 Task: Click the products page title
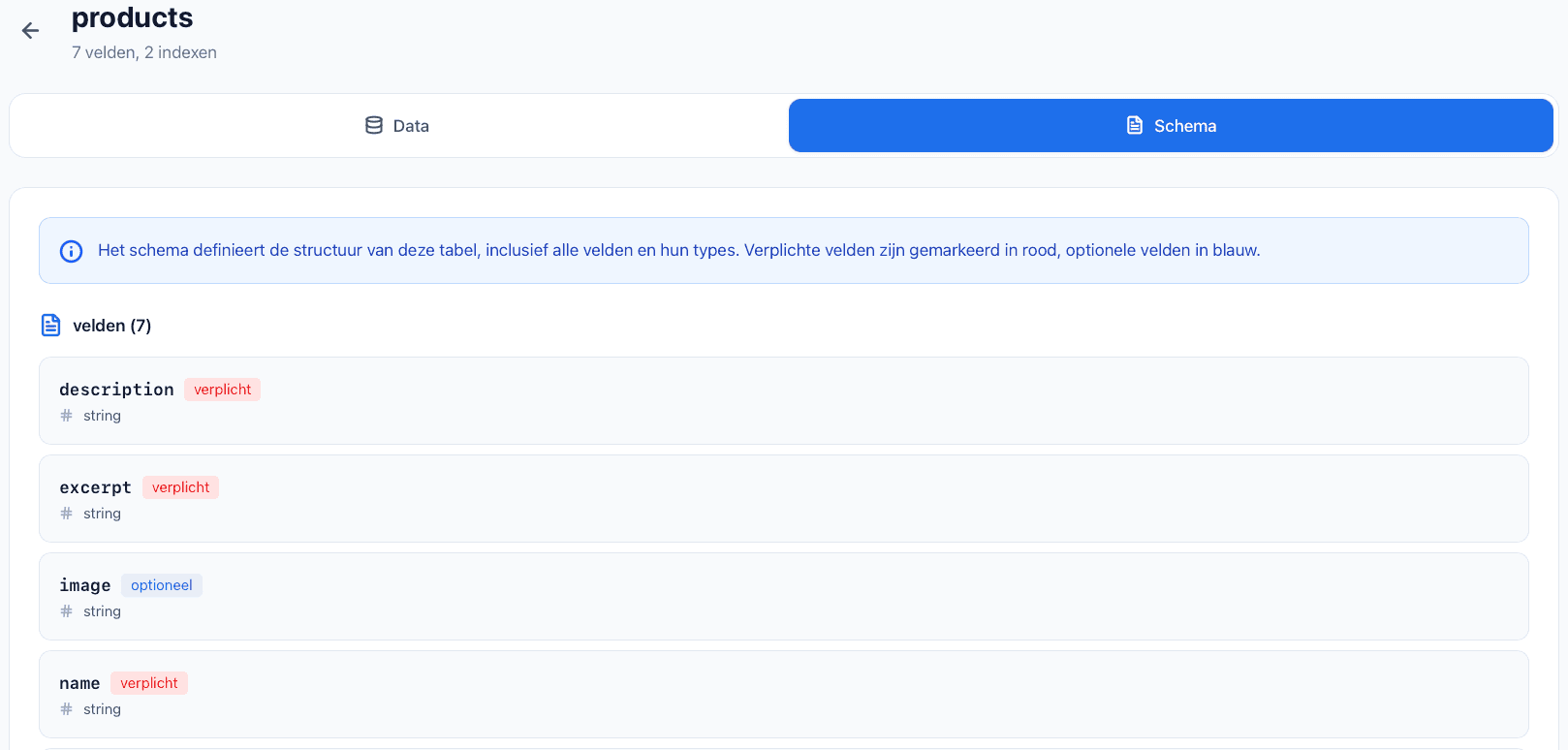(x=133, y=17)
